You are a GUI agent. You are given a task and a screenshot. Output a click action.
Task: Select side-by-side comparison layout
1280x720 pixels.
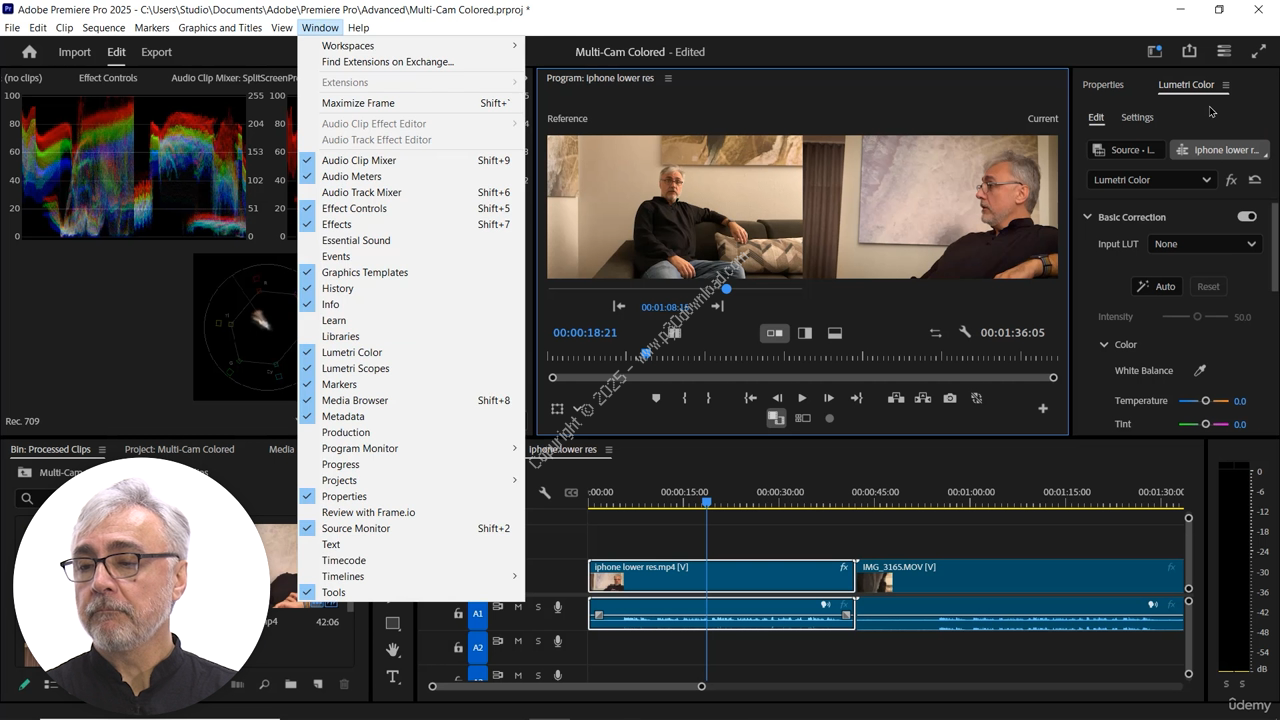tap(774, 333)
